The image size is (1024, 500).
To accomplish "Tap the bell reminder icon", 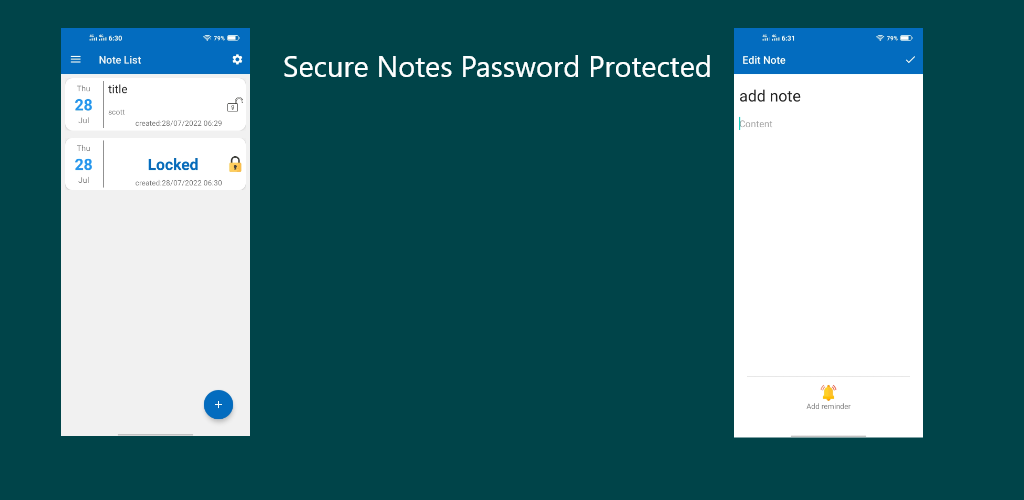I will tap(828, 392).
